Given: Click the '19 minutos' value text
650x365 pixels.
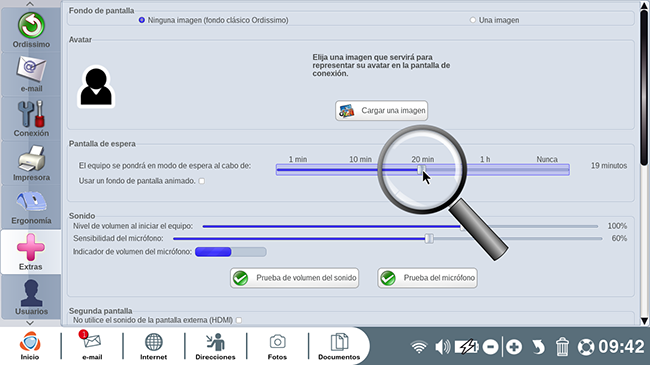Looking at the screenshot, I should (x=609, y=165).
